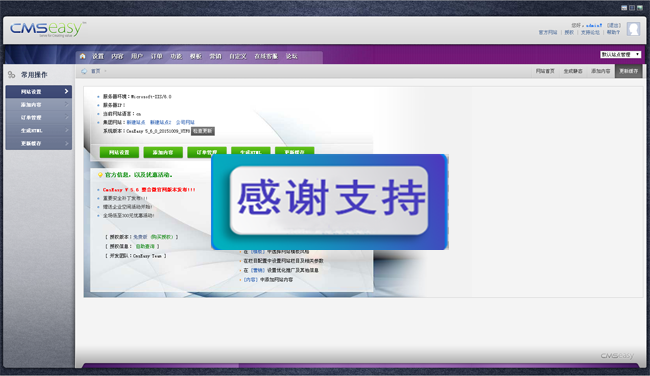Open the 营销 menu

(x=216, y=56)
